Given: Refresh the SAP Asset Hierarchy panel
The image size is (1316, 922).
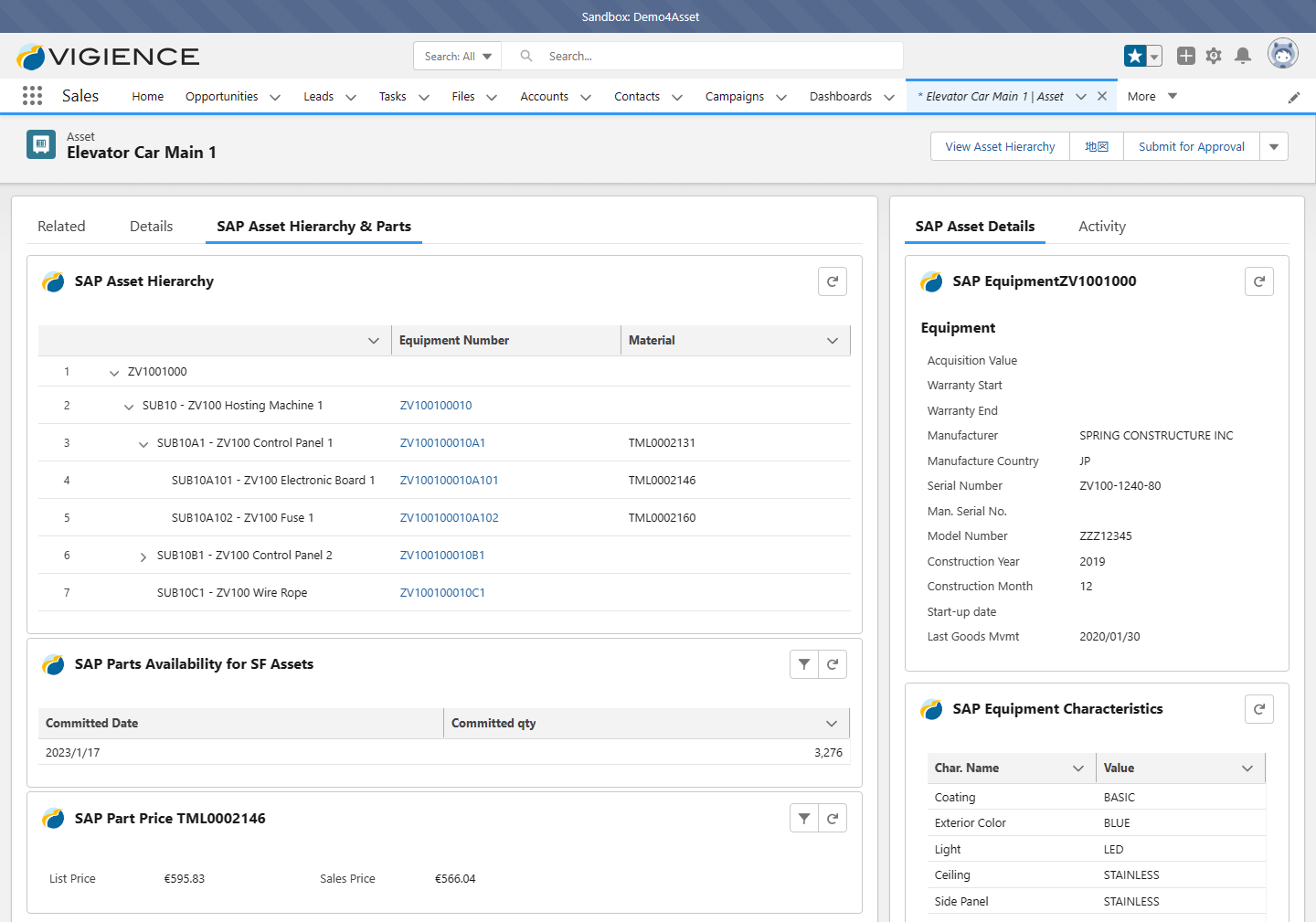Looking at the screenshot, I should (x=833, y=281).
